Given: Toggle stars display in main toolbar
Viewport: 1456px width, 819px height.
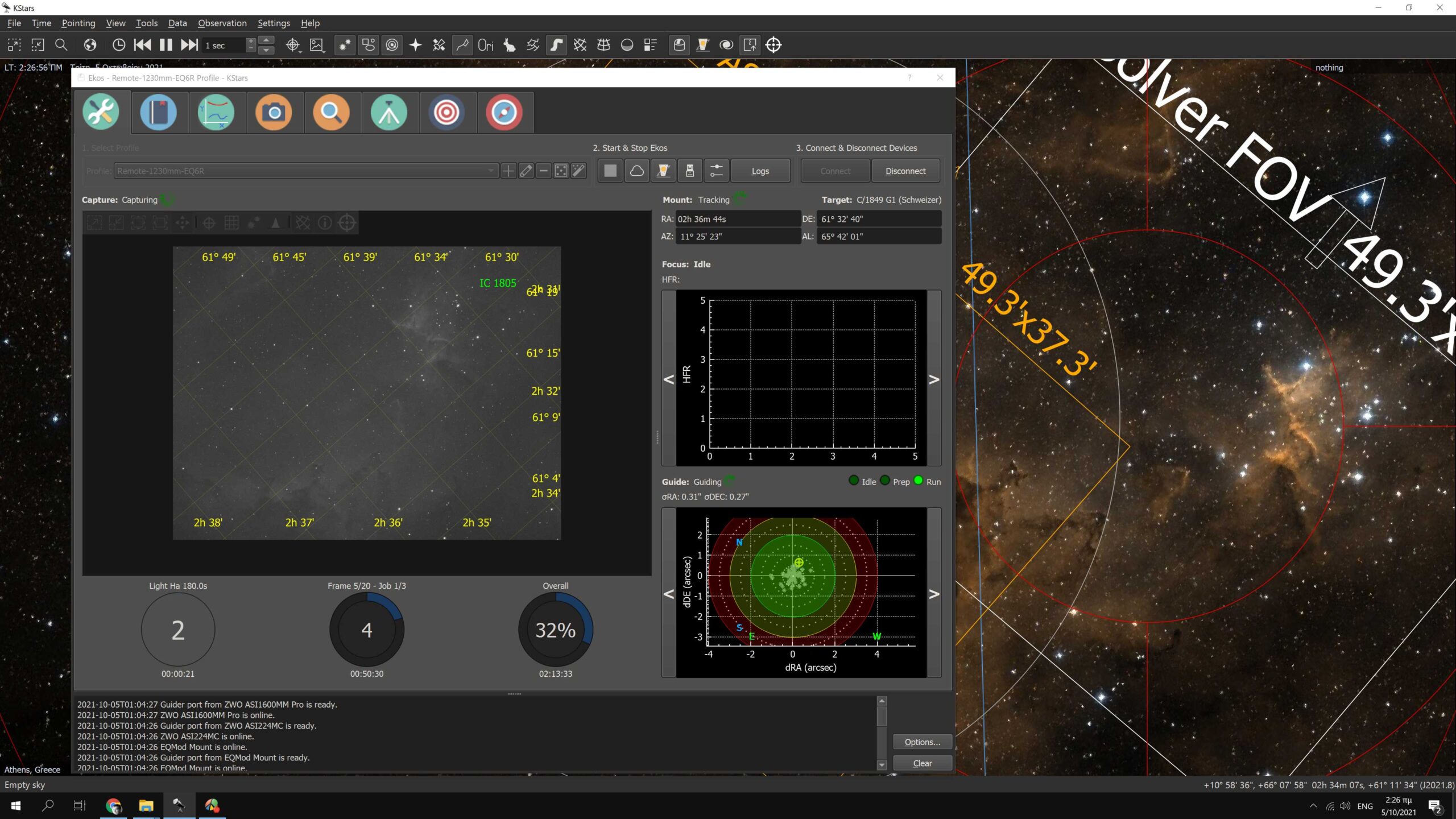Looking at the screenshot, I should [x=345, y=45].
